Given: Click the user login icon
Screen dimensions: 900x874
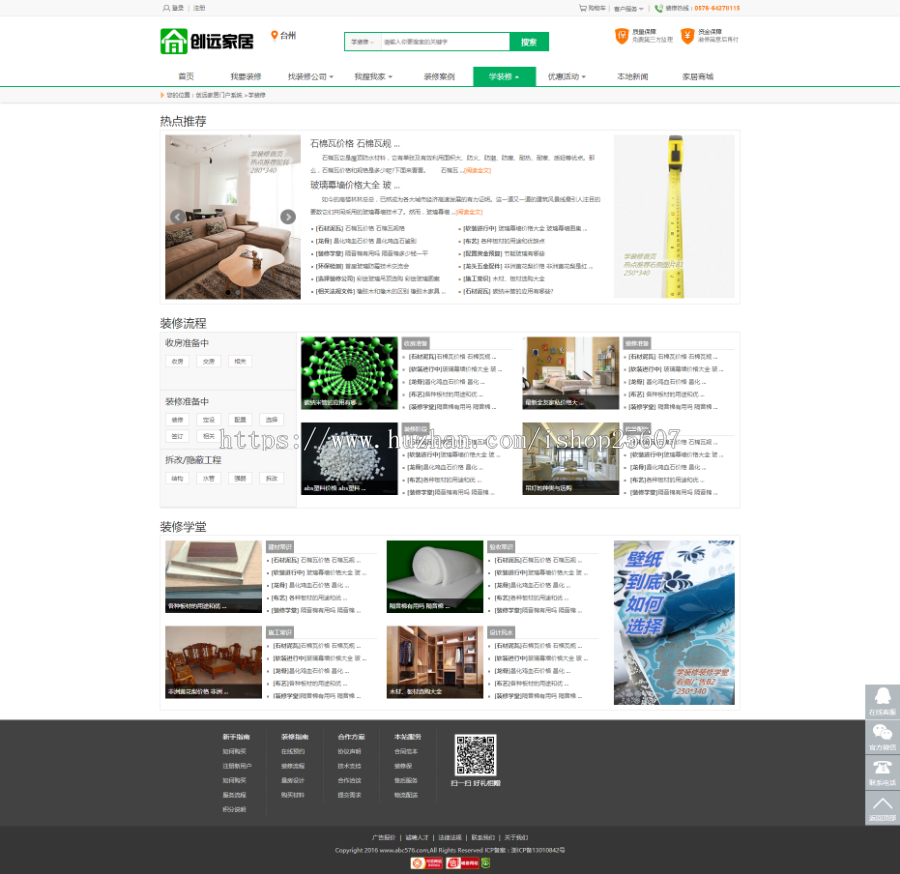Looking at the screenshot, I should point(166,8).
